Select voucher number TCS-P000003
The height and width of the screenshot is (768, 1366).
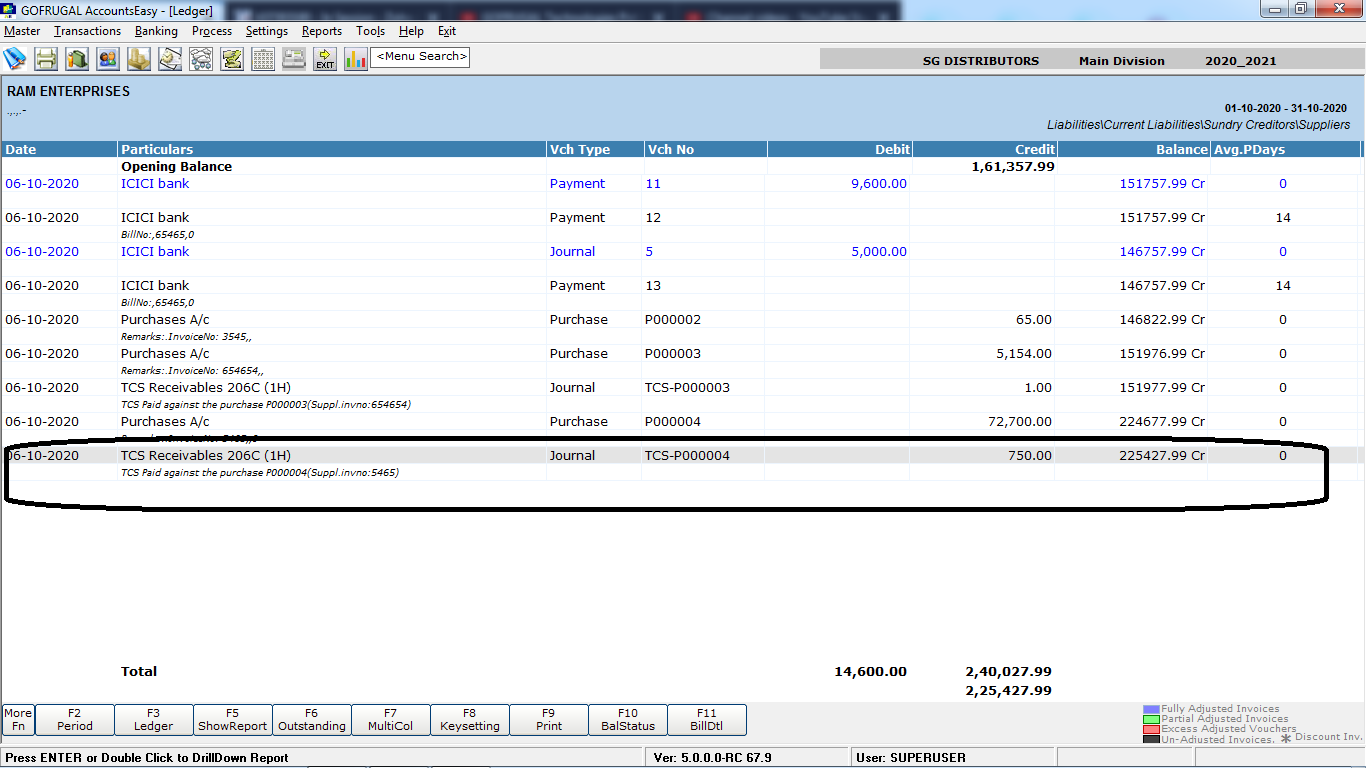tap(688, 388)
